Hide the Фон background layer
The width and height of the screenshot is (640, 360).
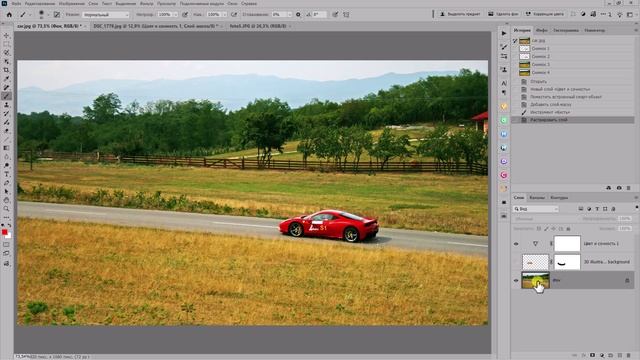[x=516, y=280]
